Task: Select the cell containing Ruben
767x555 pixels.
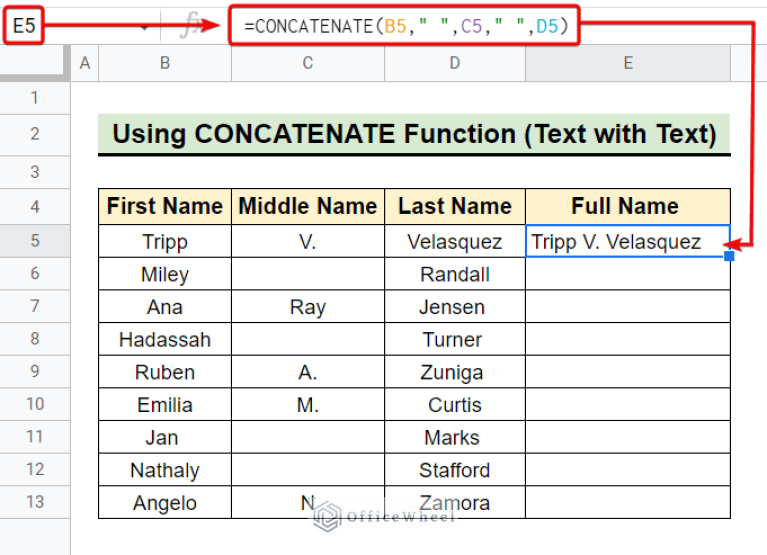Action: coord(165,372)
